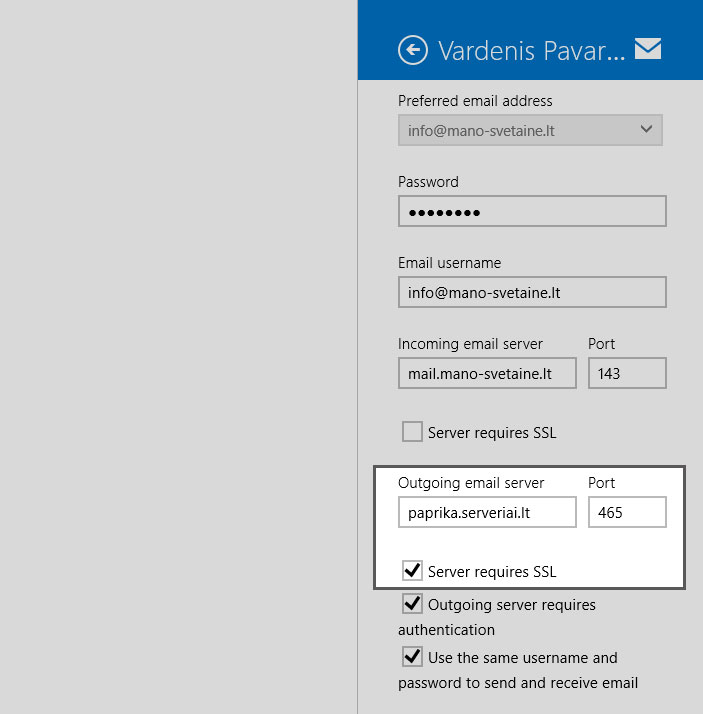Select the Email username field

click(x=532, y=293)
